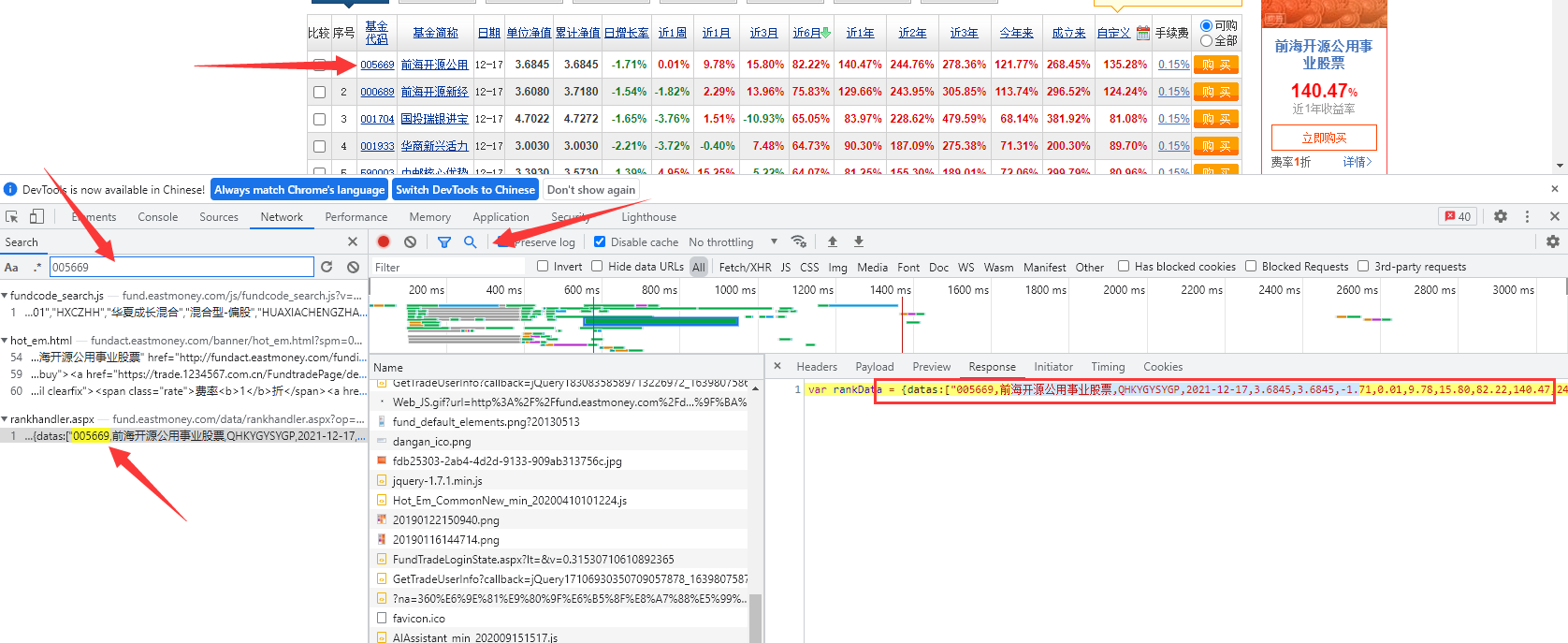Import HAR file with upload arrow
This screenshot has width=1568, height=643.
[x=833, y=241]
